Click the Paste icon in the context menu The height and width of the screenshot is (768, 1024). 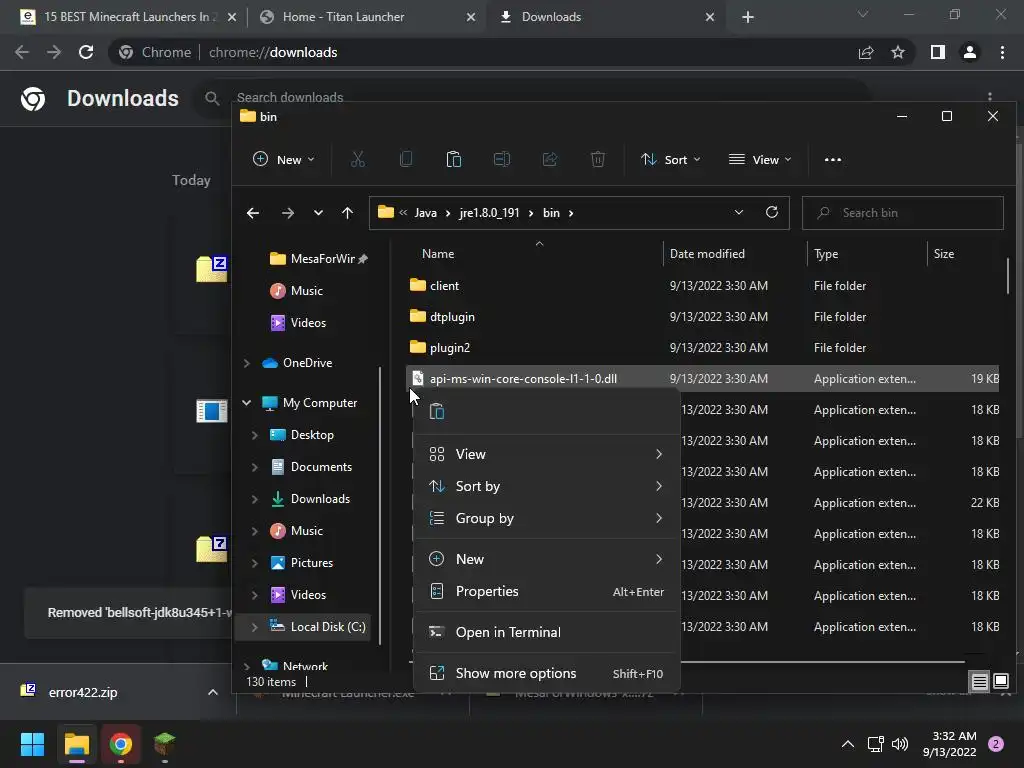437,411
